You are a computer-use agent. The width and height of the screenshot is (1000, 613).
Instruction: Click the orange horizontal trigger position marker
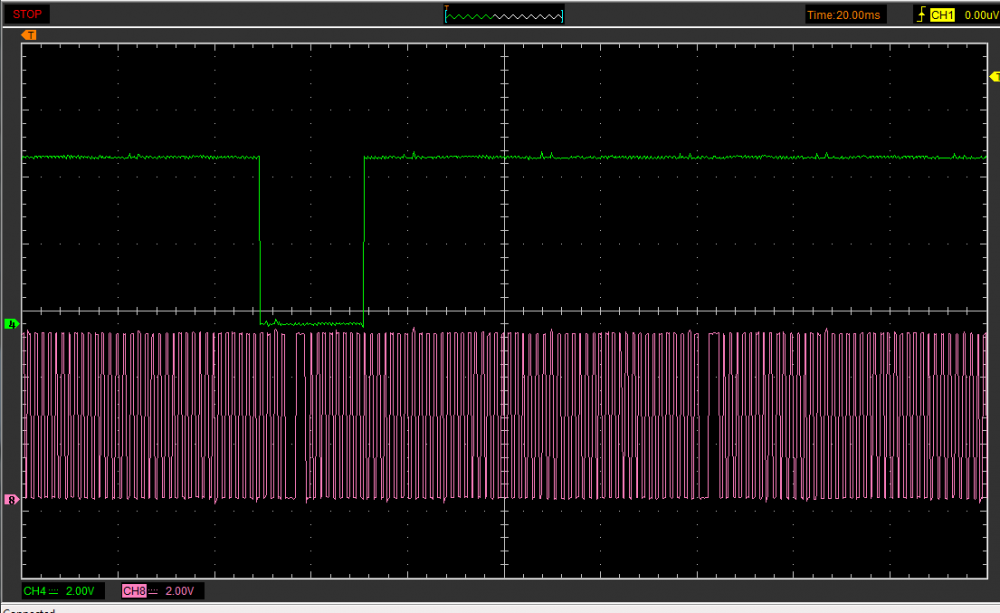[30, 35]
